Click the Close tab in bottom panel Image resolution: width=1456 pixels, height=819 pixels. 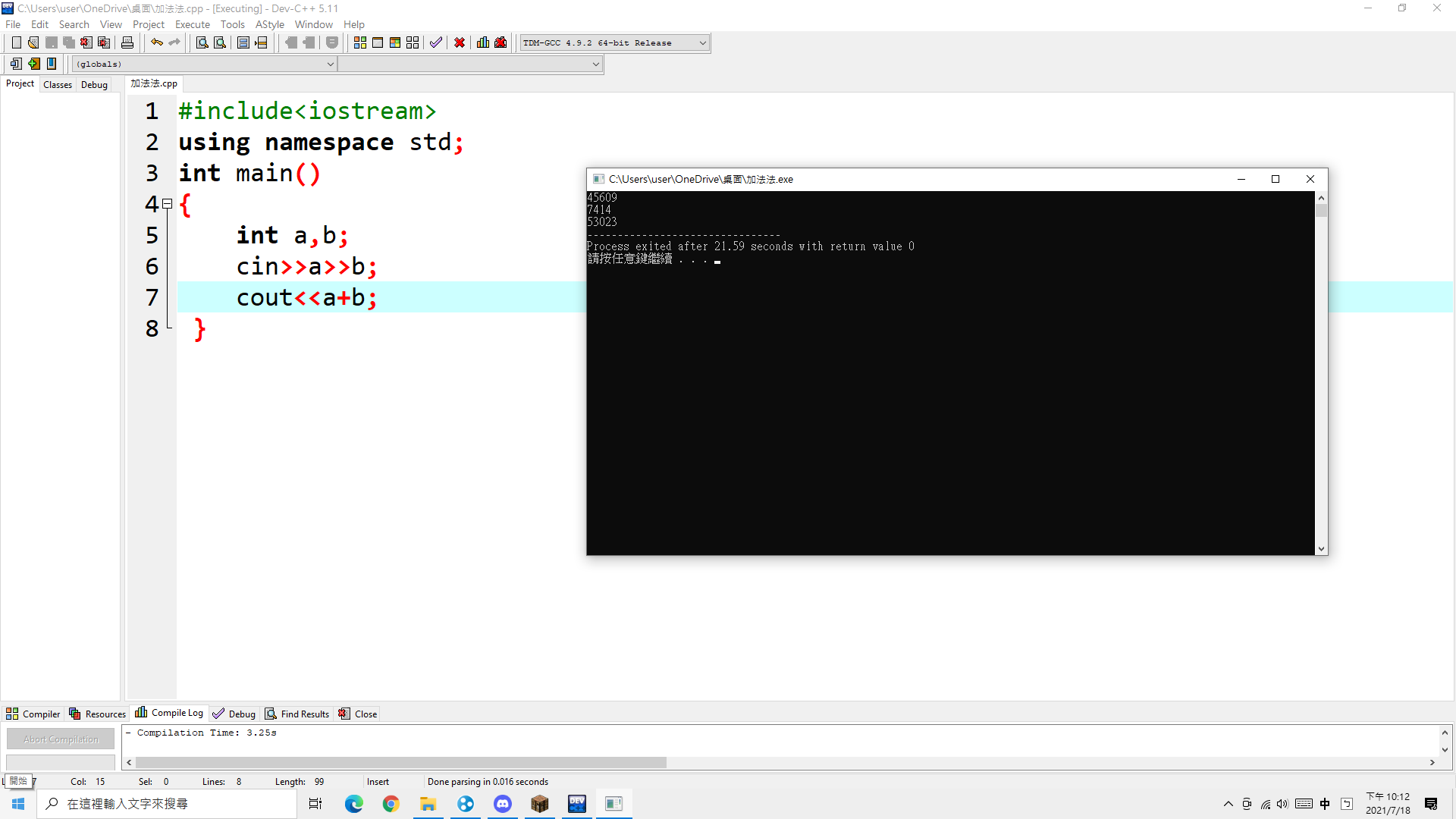(358, 714)
